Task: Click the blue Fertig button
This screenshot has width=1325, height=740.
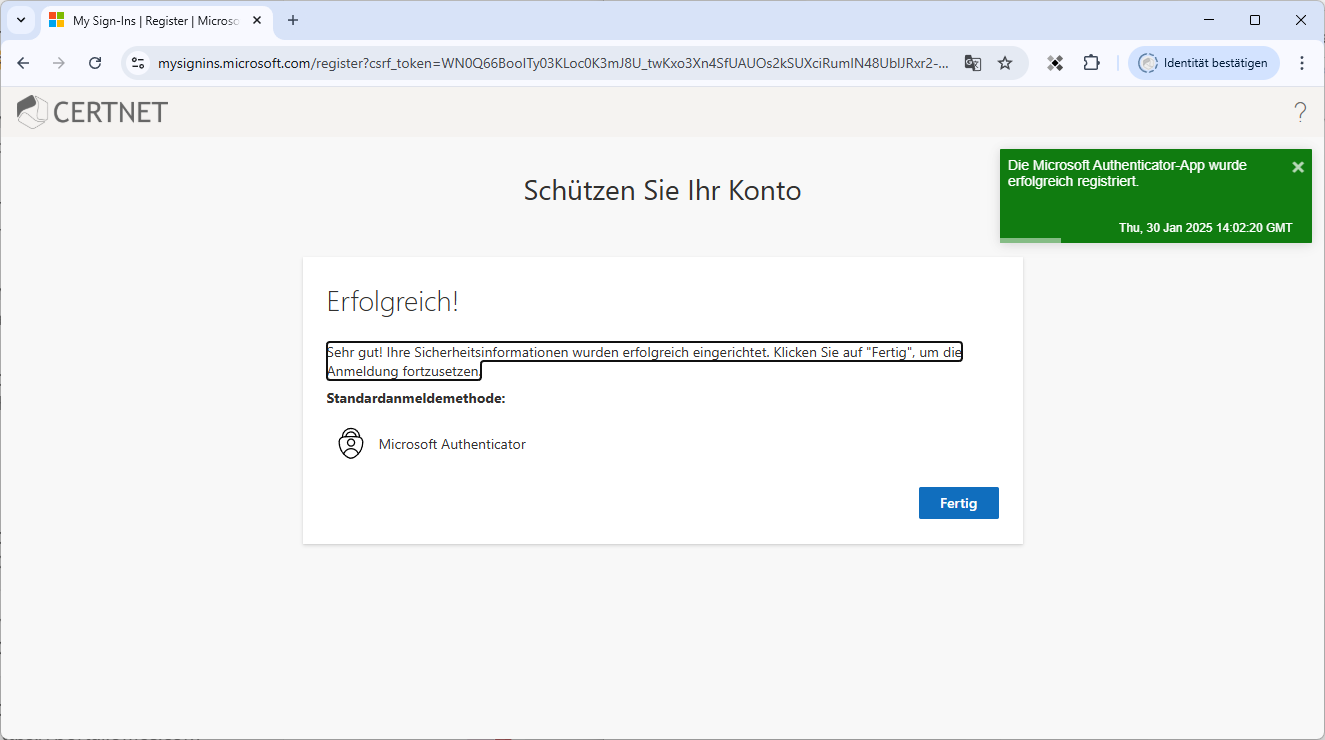Action: [x=958, y=503]
